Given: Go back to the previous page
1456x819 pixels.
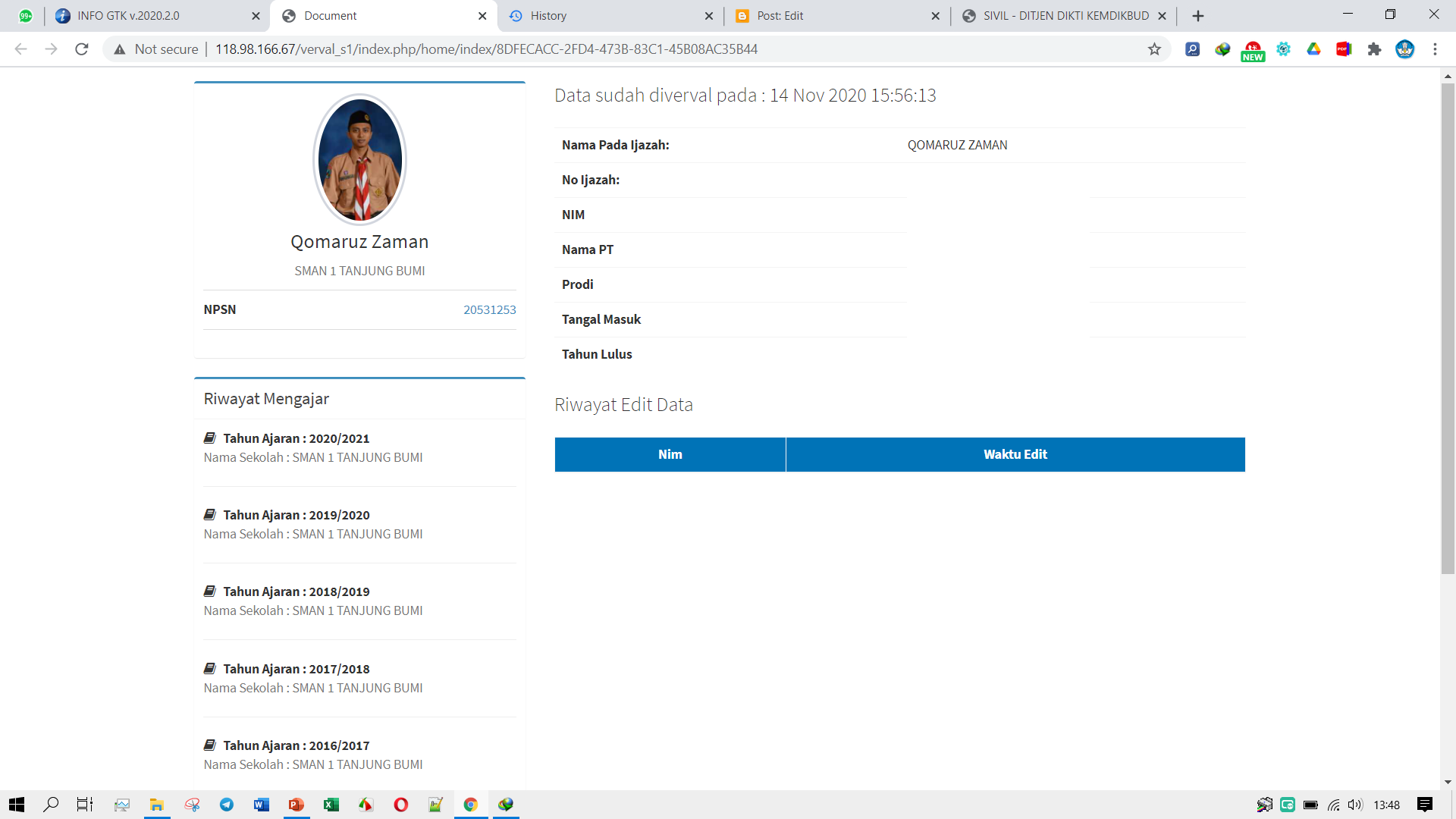Looking at the screenshot, I should (20, 49).
